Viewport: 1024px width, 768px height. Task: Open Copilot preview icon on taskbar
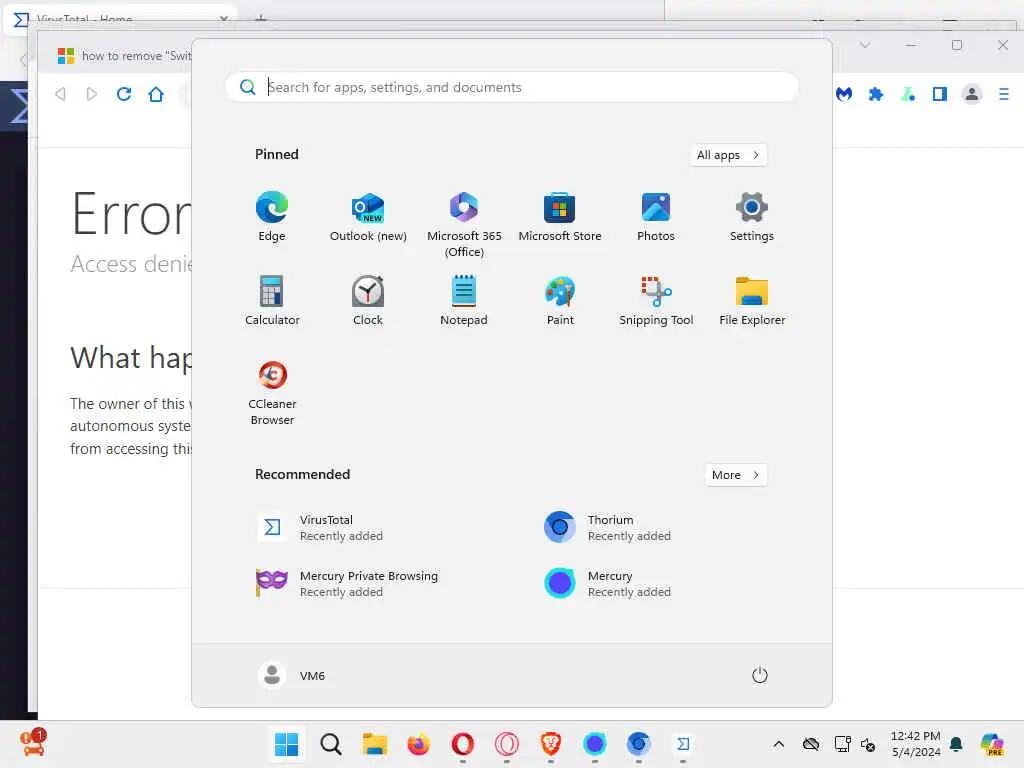[x=992, y=744]
